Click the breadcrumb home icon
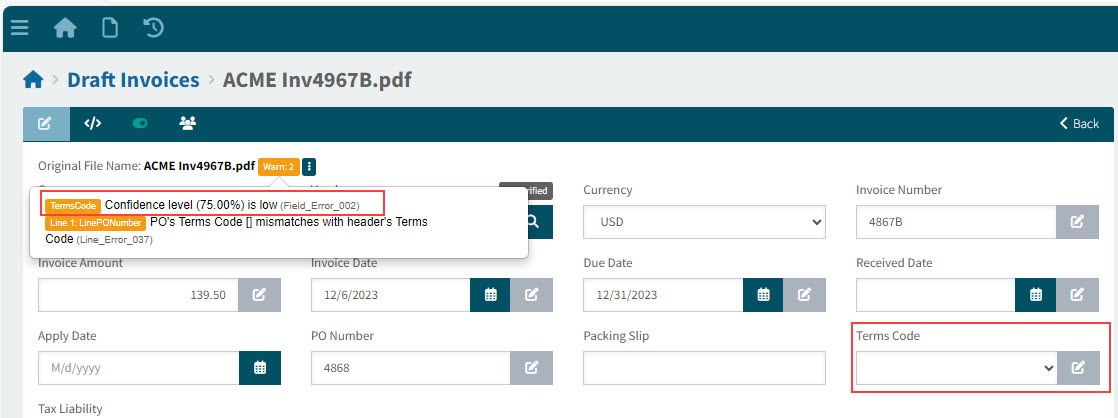 (33, 80)
